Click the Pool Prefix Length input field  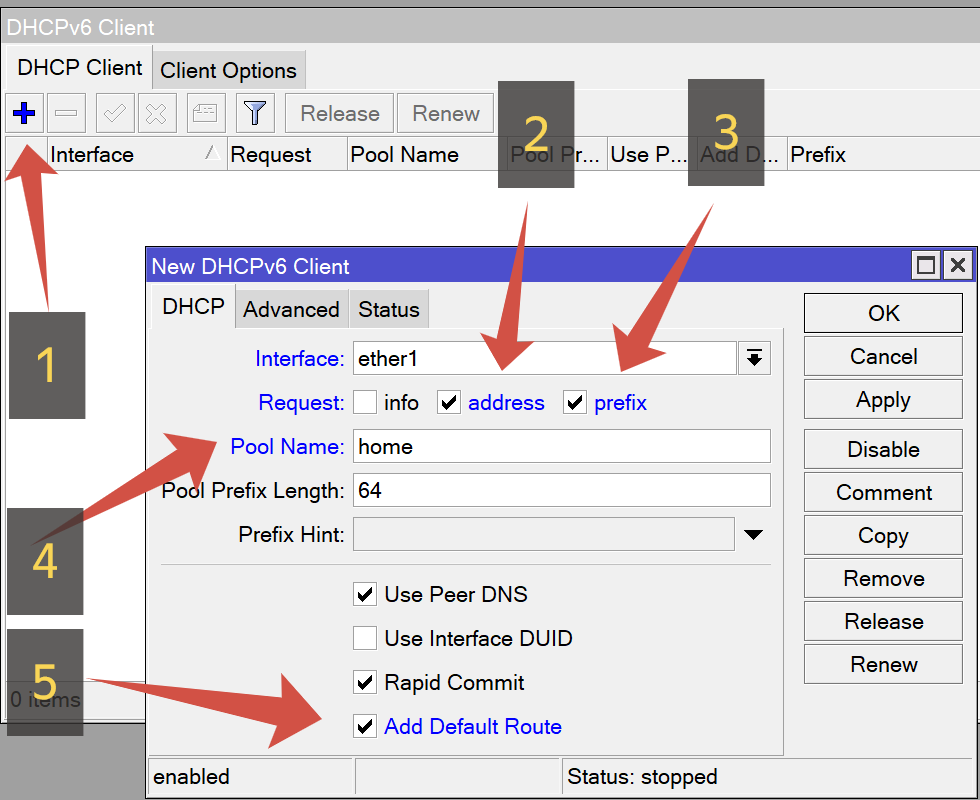[x=562, y=490]
